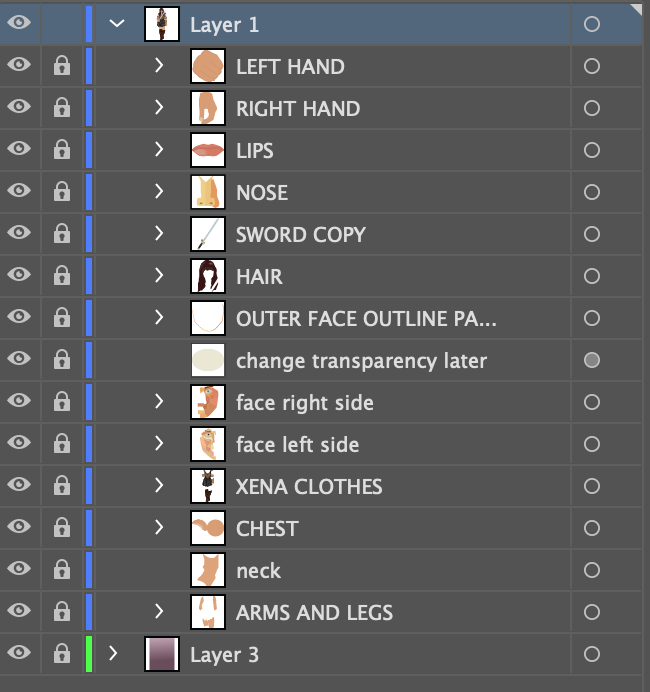Click the SWORD COPY thumbnail
The height and width of the screenshot is (692, 650).
208,234
